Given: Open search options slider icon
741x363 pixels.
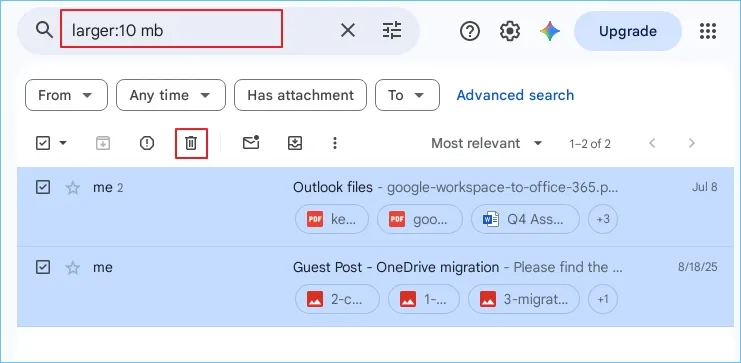Looking at the screenshot, I should click(x=392, y=31).
